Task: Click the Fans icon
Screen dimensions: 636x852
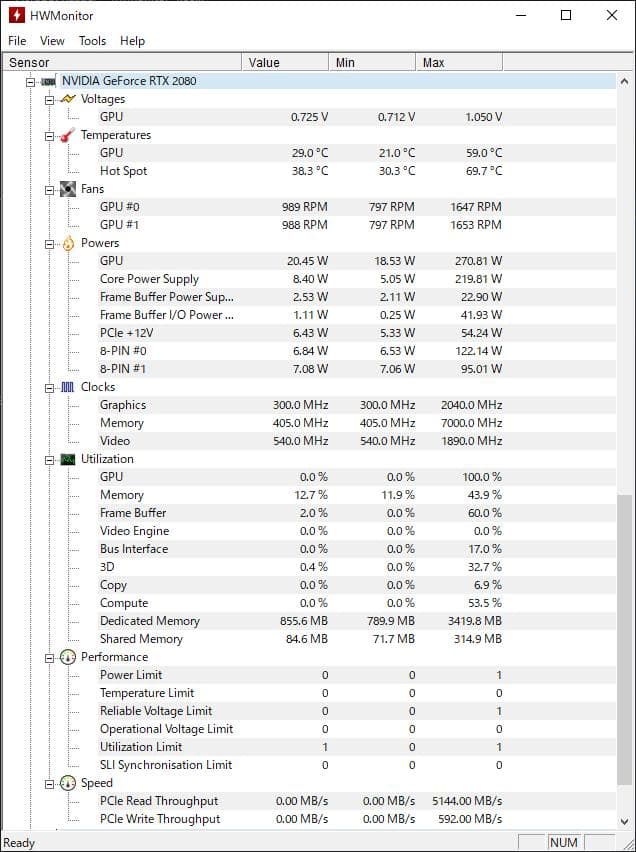Action: pyautogui.click(x=68, y=189)
